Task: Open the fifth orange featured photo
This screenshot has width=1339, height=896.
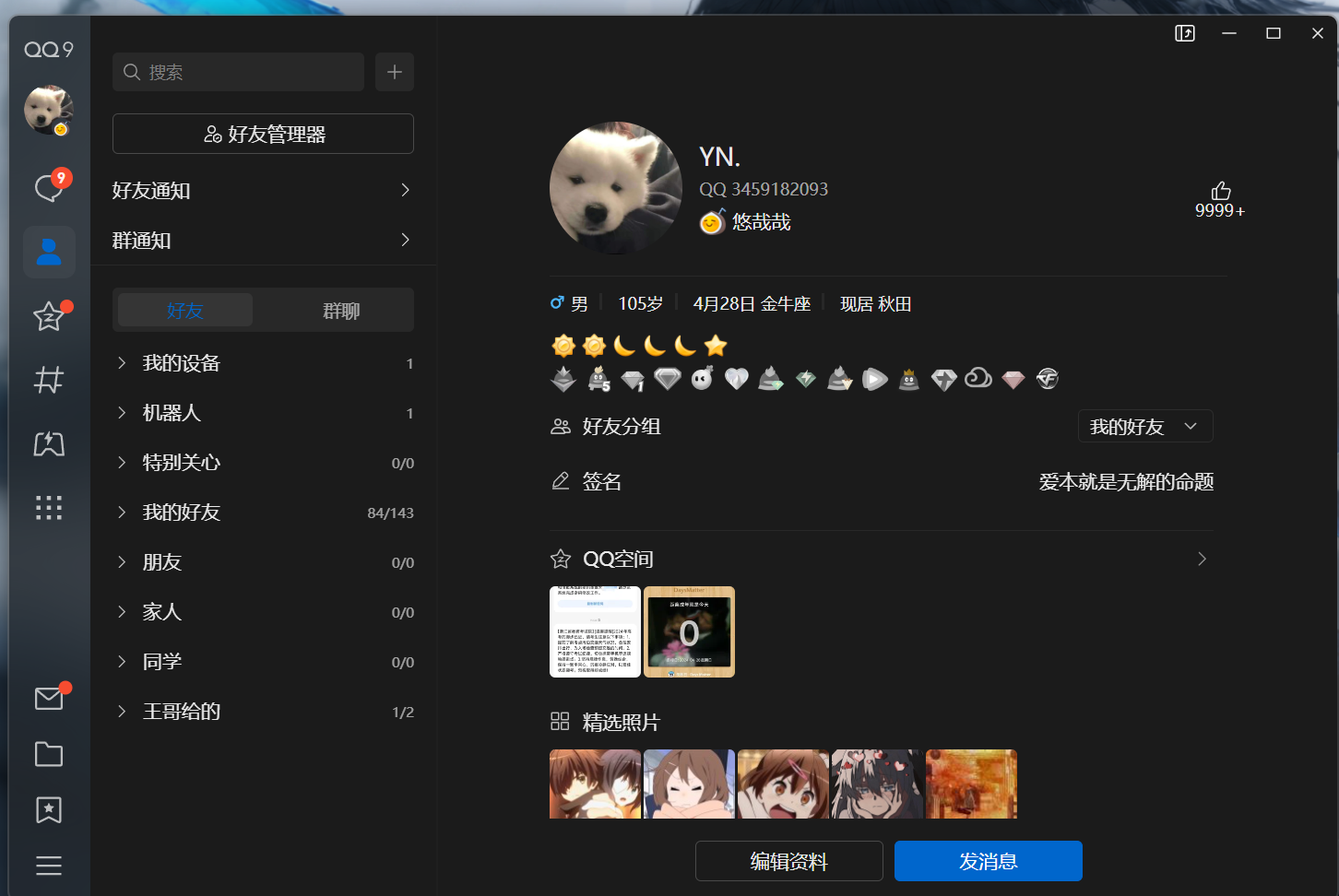Action: click(971, 784)
